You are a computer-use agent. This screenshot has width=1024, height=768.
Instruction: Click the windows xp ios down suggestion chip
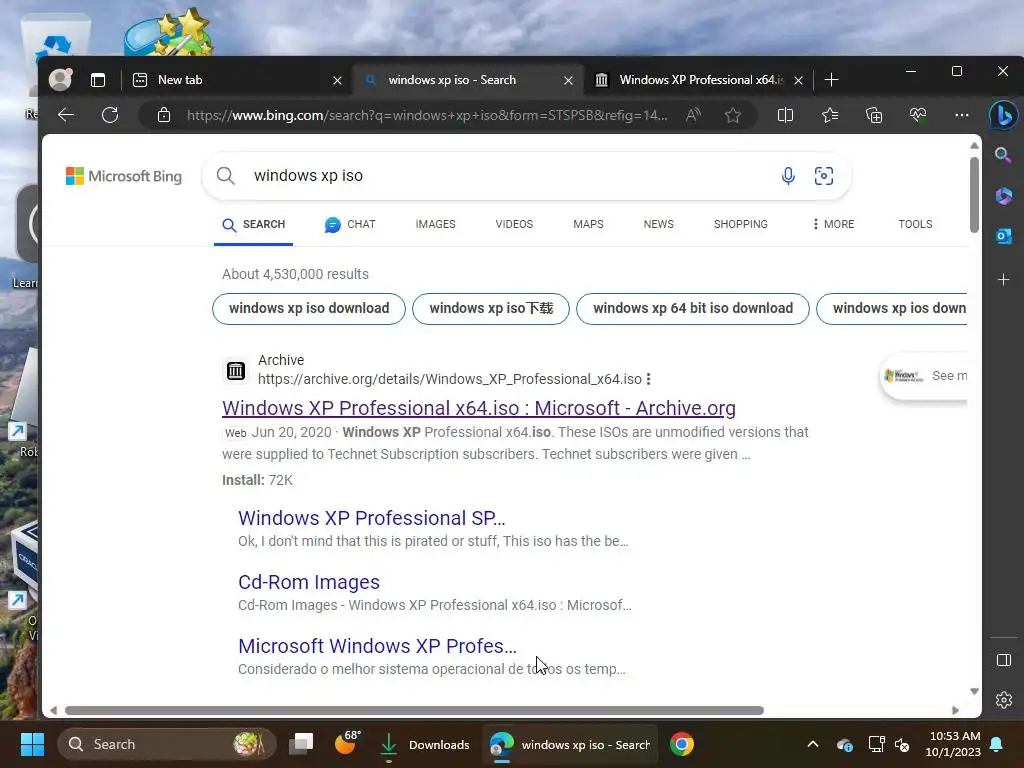tap(892, 308)
